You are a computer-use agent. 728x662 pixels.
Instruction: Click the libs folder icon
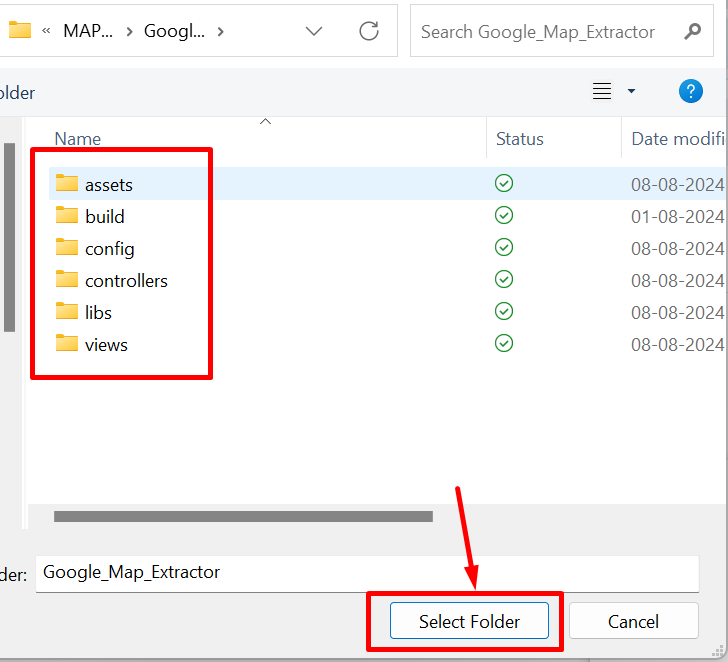click(x=67, y=311)
